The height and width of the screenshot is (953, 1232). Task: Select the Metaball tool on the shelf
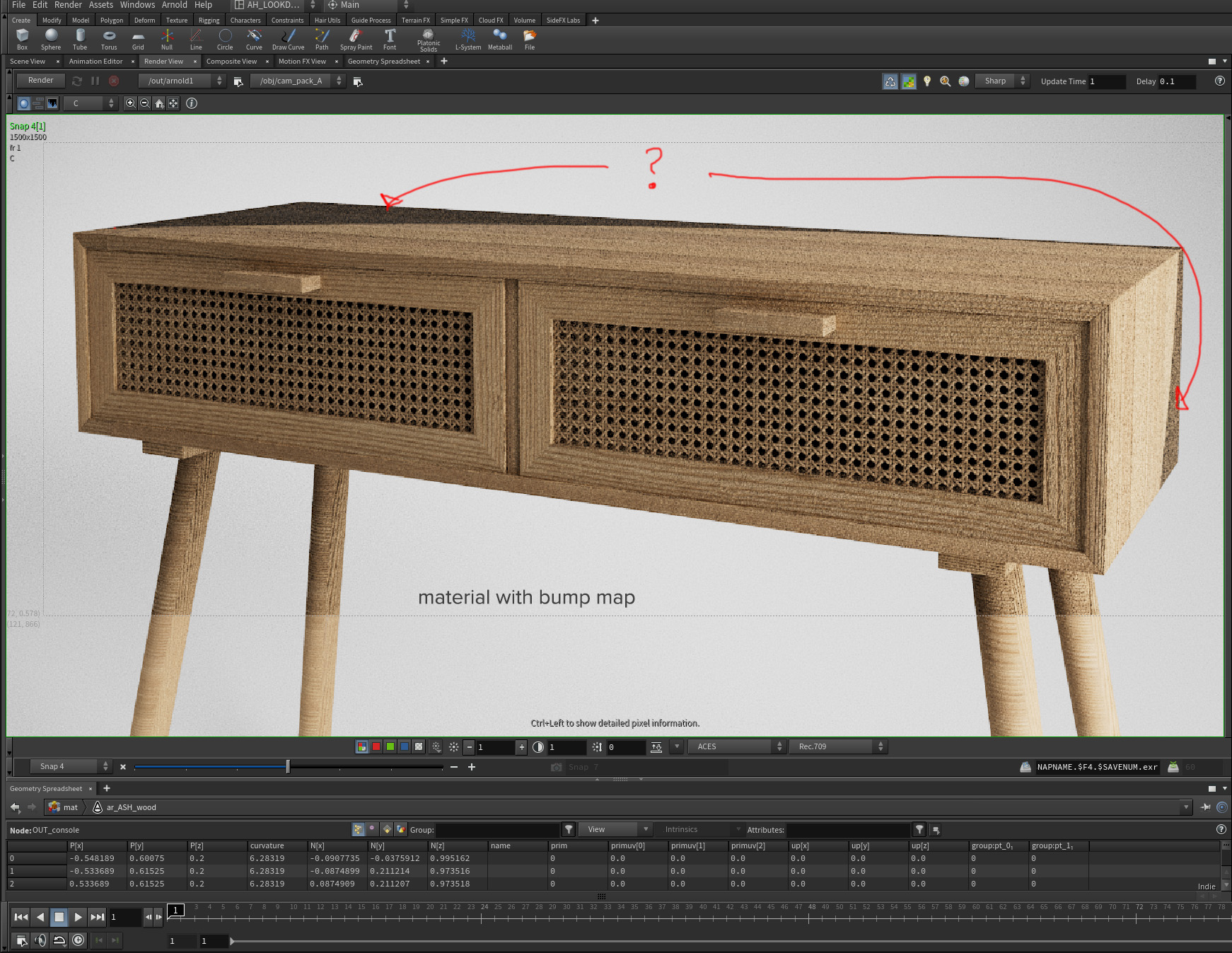click(x=499, y=39)
